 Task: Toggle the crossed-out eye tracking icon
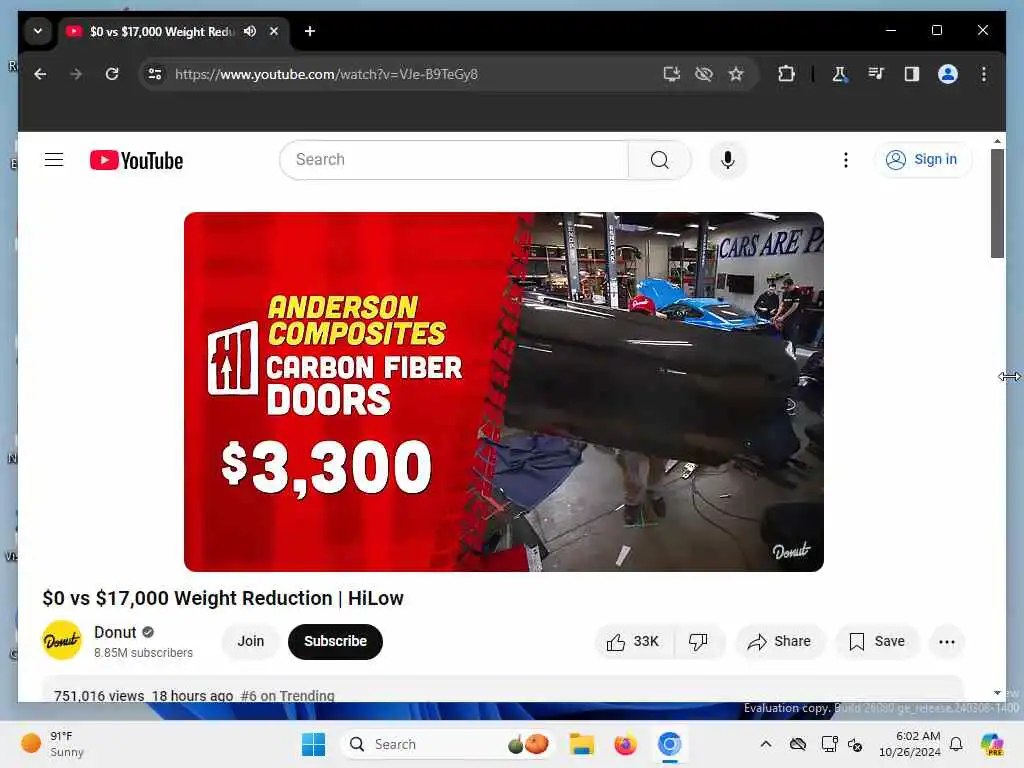coord(703,74)
